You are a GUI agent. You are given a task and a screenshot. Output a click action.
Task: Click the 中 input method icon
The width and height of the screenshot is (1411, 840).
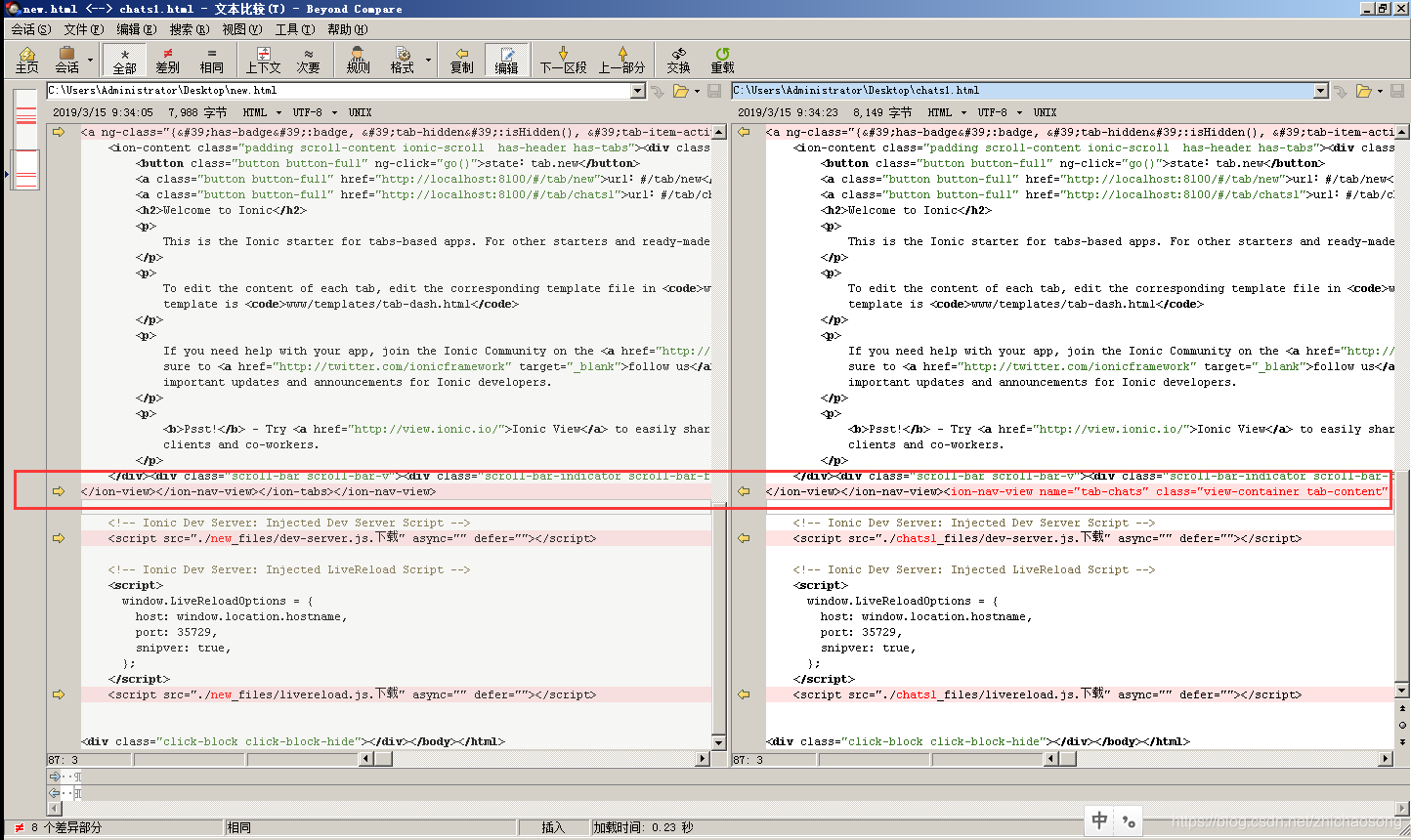tap(1100, 820)
